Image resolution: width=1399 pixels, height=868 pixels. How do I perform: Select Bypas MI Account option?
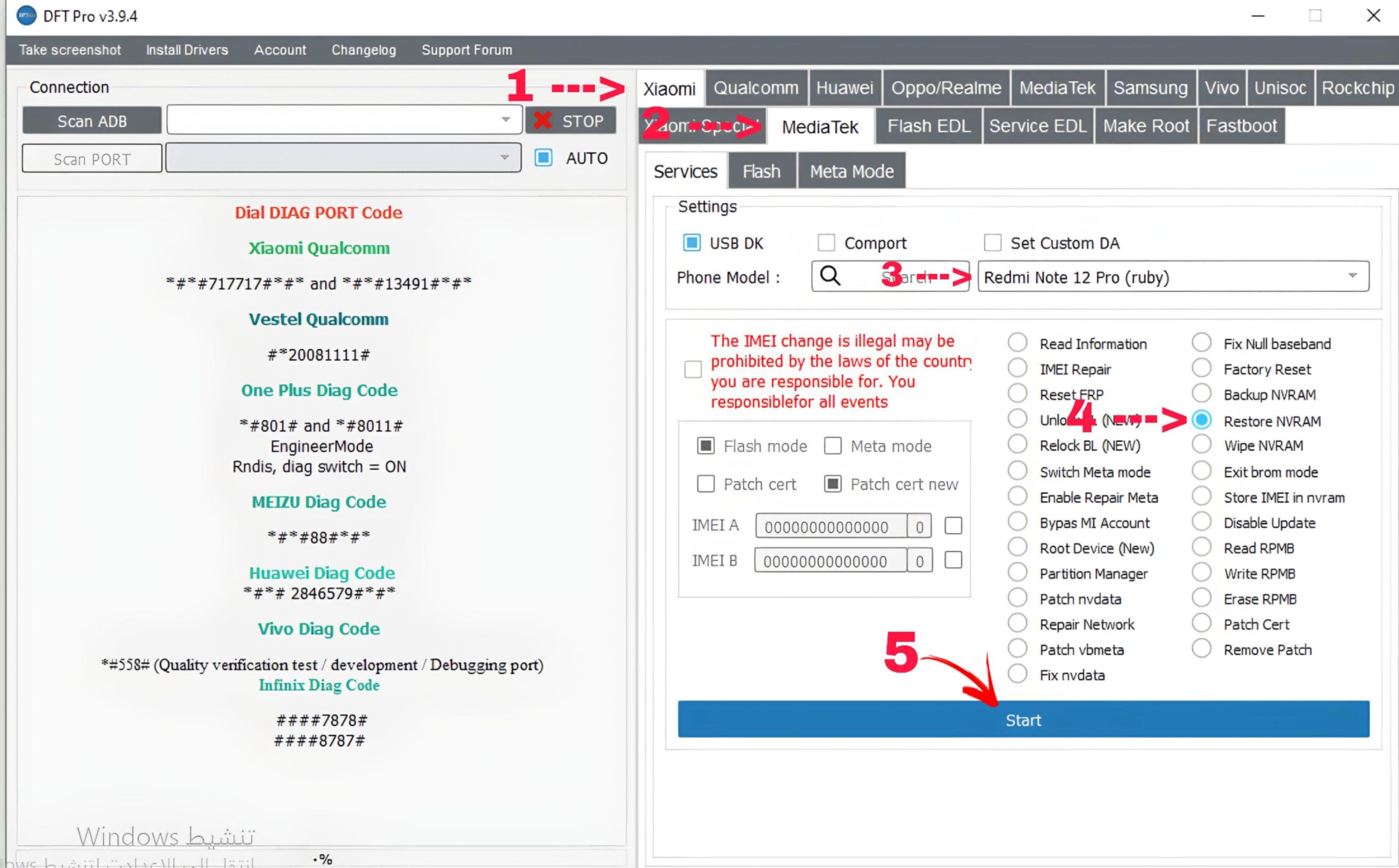1017,521
